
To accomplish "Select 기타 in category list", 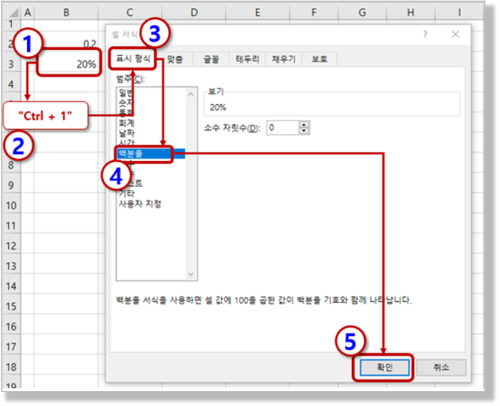I will [x=126, y=193].
